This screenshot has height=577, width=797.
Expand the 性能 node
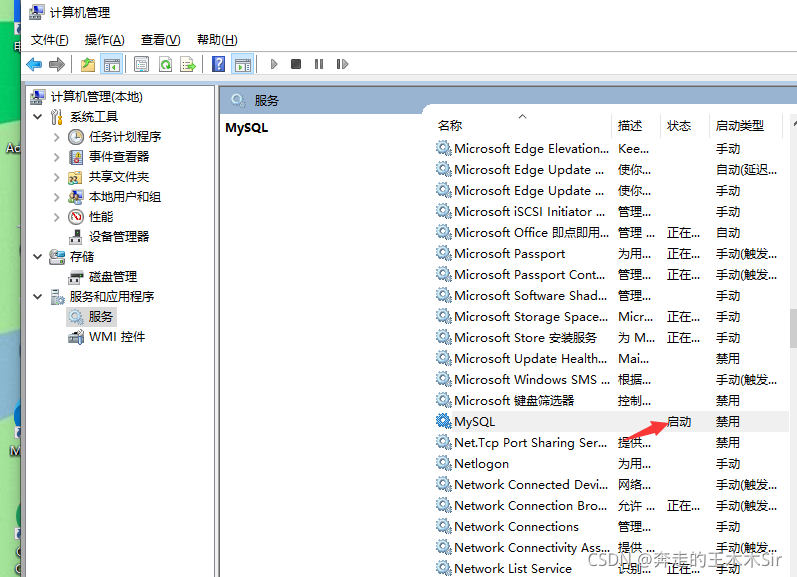tap(56, 217)
